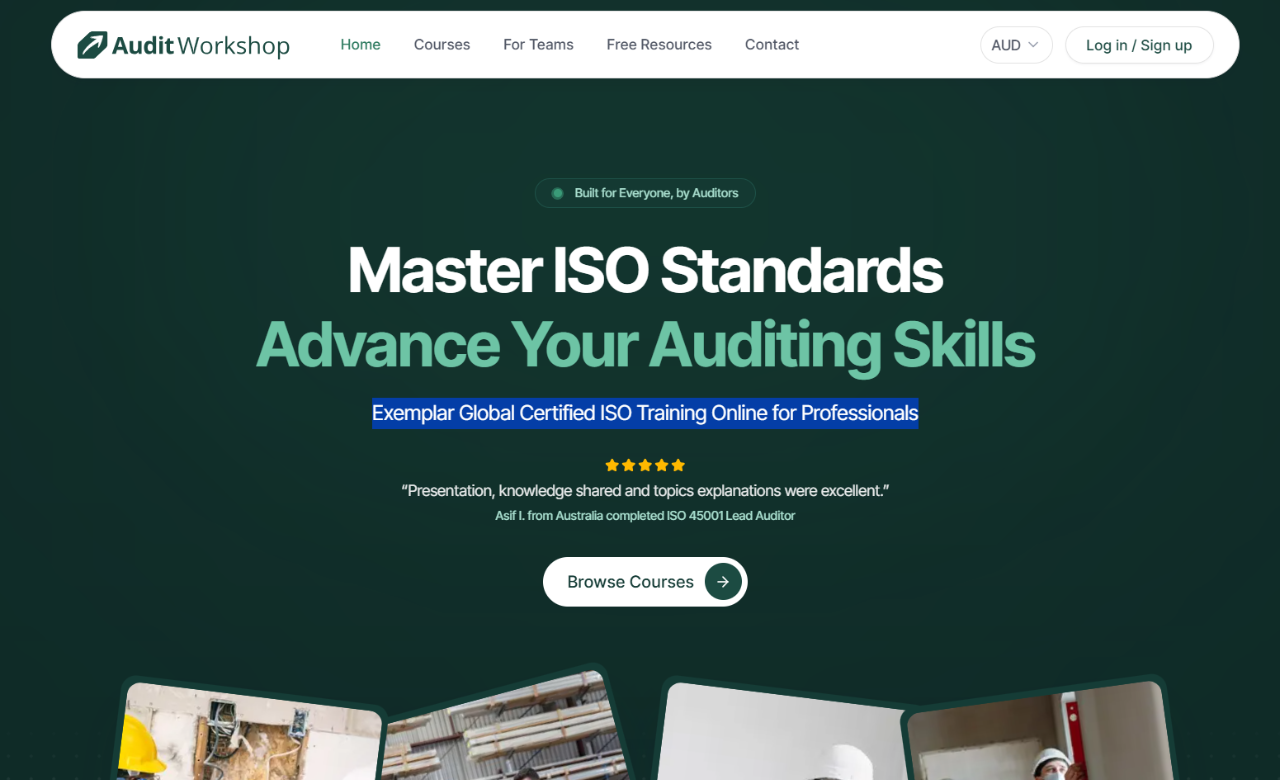Screen dimensions: 1280x780
Task: Click the highlighted Exemplar Global Certified subtitle
Action: [x=645, y=413]
